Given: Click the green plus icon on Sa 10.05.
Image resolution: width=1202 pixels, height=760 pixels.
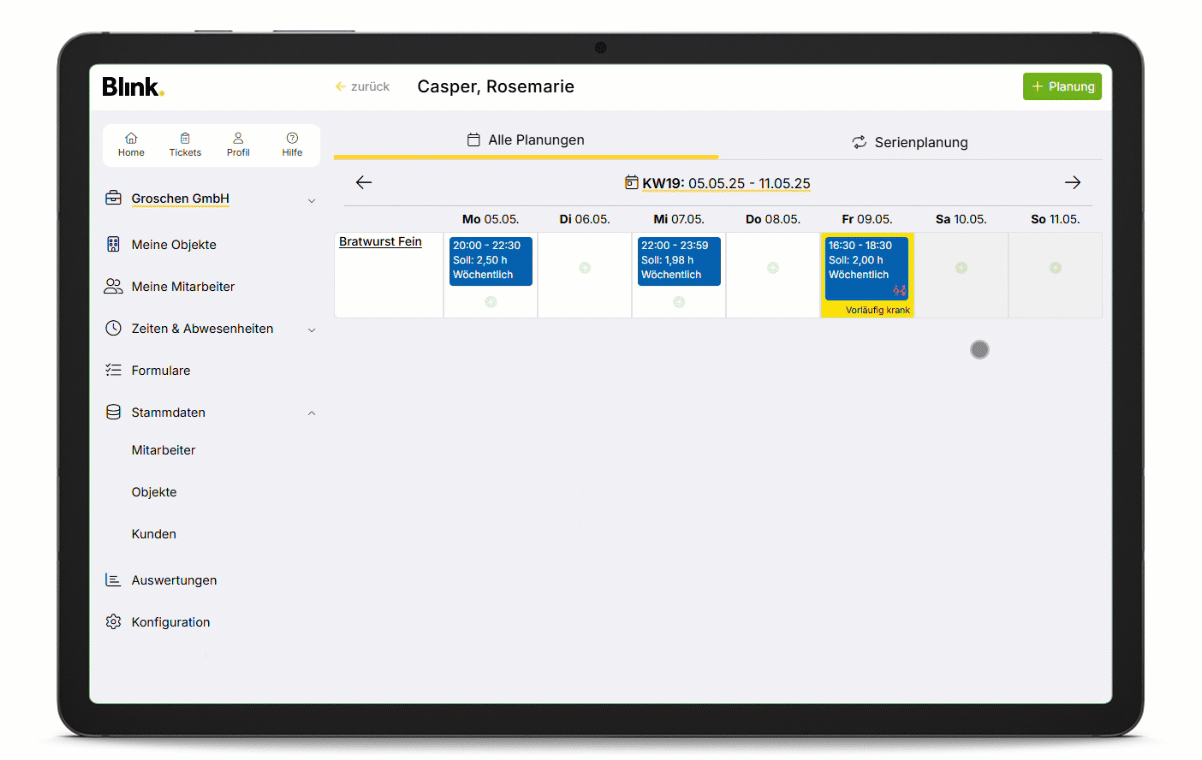Looking at the screenshot, I should 961,268.
